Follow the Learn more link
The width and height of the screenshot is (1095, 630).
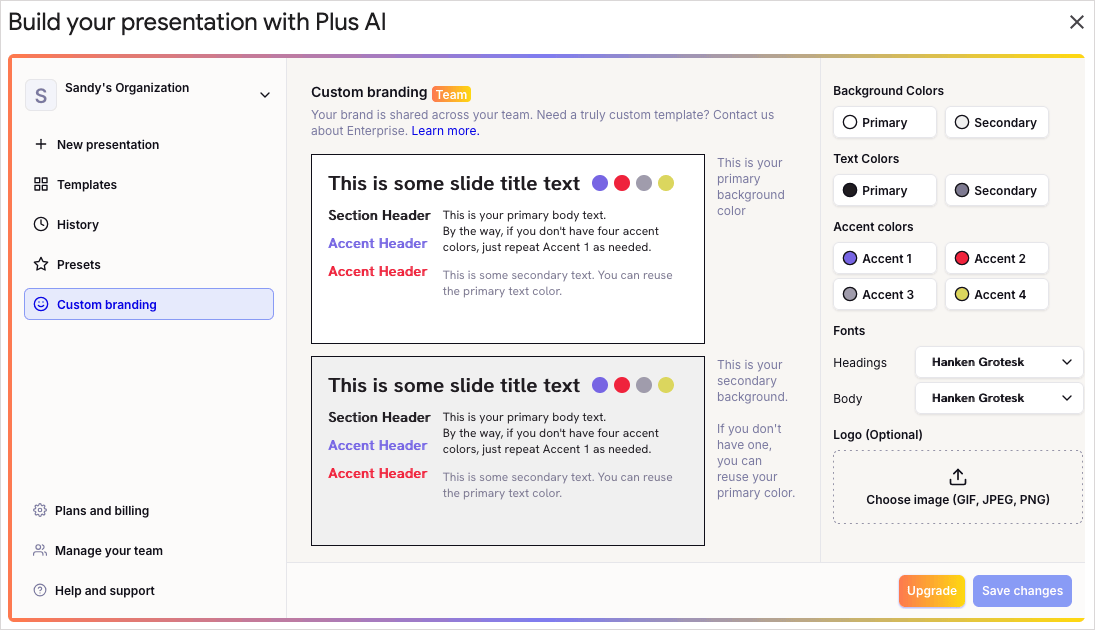click(445, 131)
